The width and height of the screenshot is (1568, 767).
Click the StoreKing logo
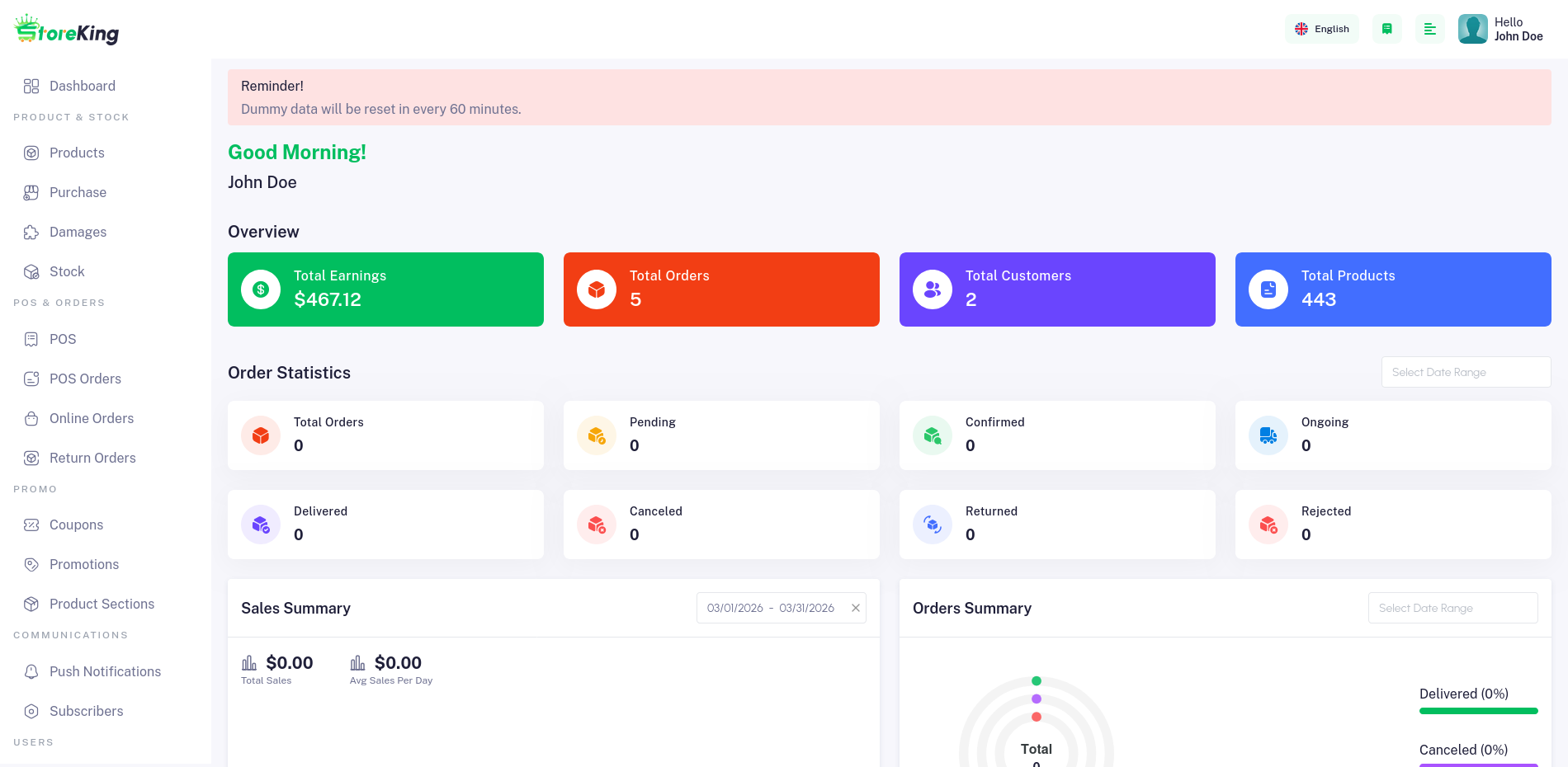click(67, 31)
